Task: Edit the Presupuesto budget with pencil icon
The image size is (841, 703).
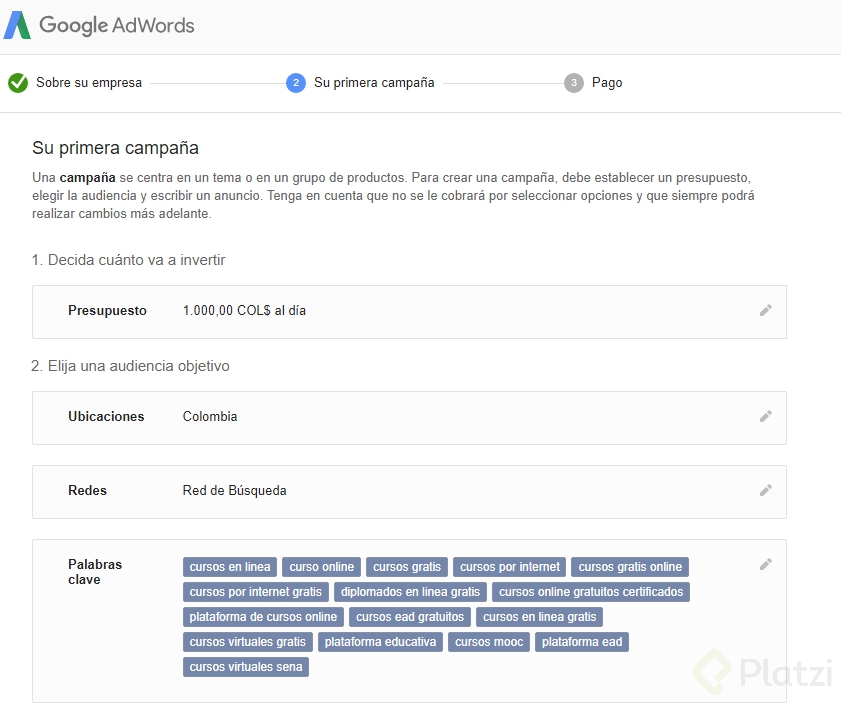Action: pos(766,310)
